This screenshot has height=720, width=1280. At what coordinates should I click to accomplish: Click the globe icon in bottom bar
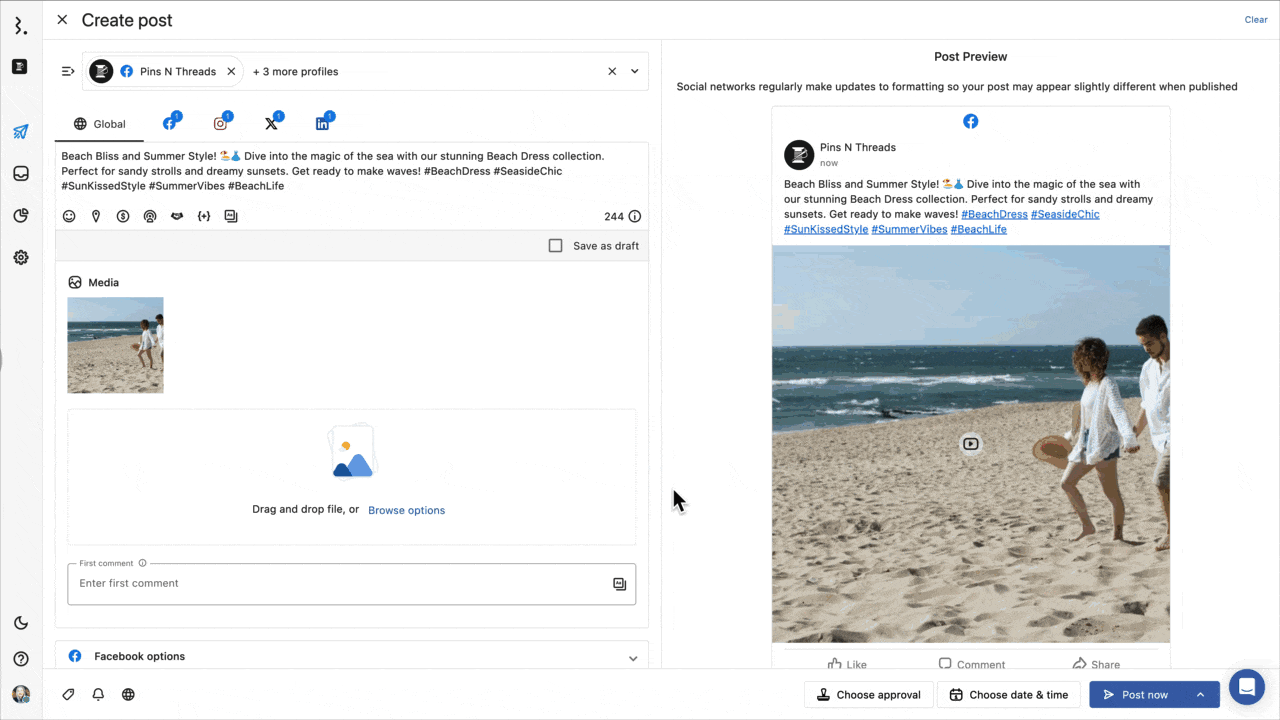(x=128, y=694)
